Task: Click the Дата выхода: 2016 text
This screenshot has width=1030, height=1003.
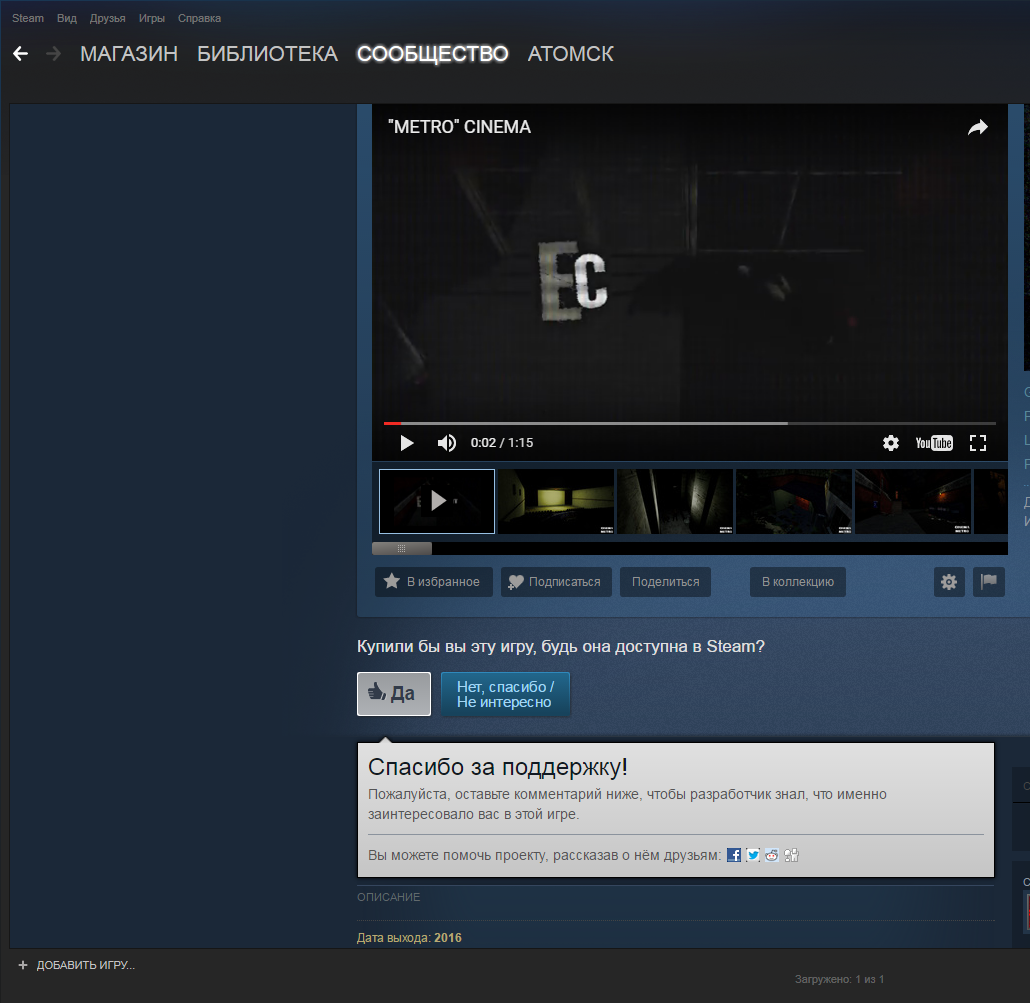Action: click(x=409, y=938)
